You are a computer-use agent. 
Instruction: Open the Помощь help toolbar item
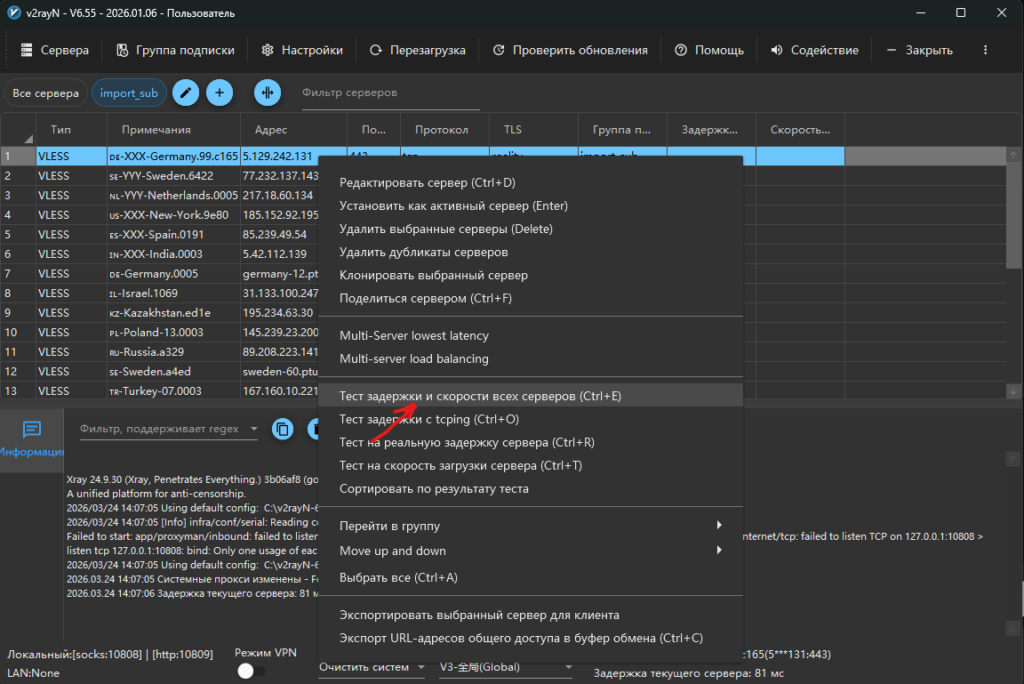708,50
